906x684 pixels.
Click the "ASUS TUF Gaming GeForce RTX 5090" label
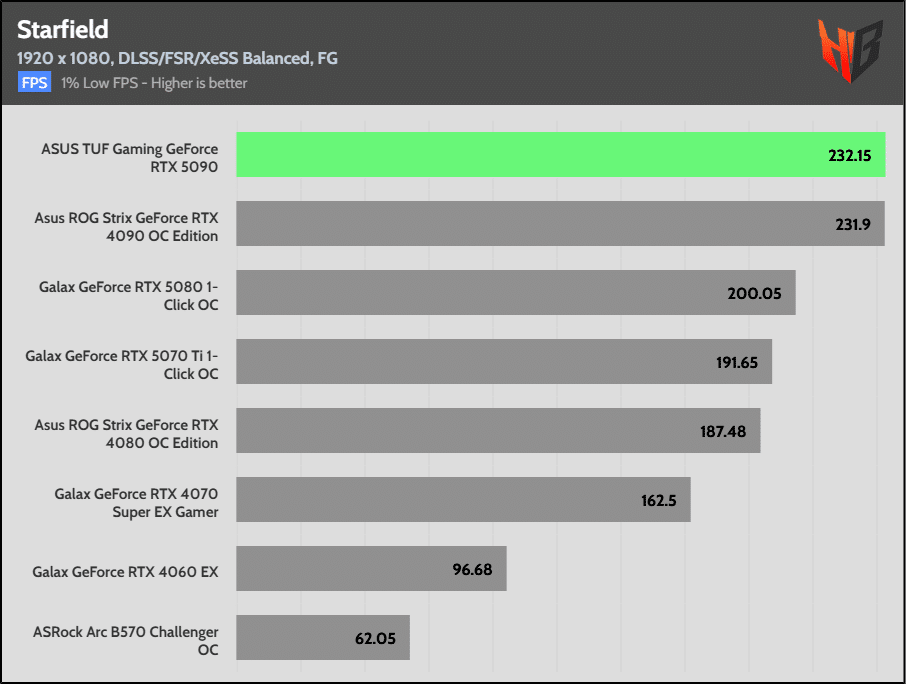pos(130,158)
